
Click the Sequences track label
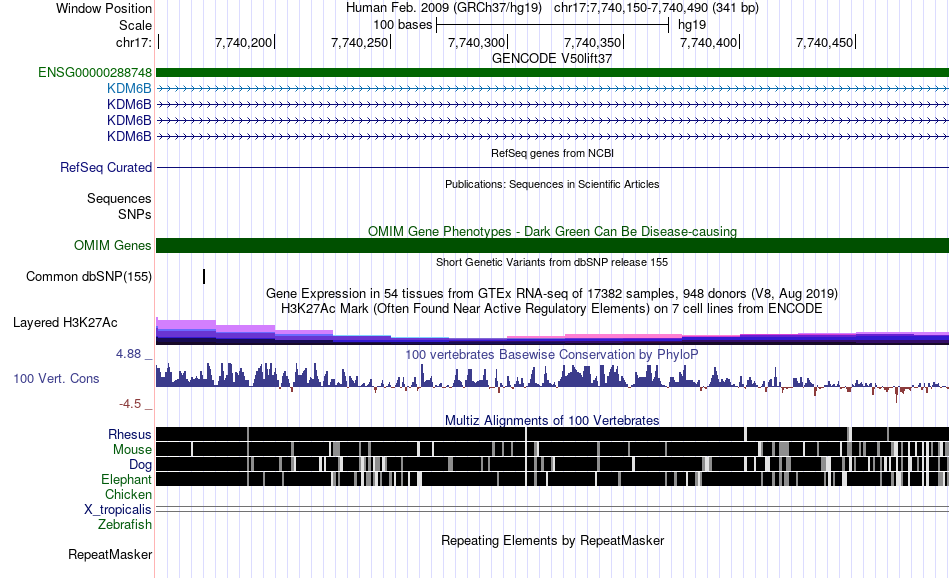pyautogui.click(x=119, y=198)
